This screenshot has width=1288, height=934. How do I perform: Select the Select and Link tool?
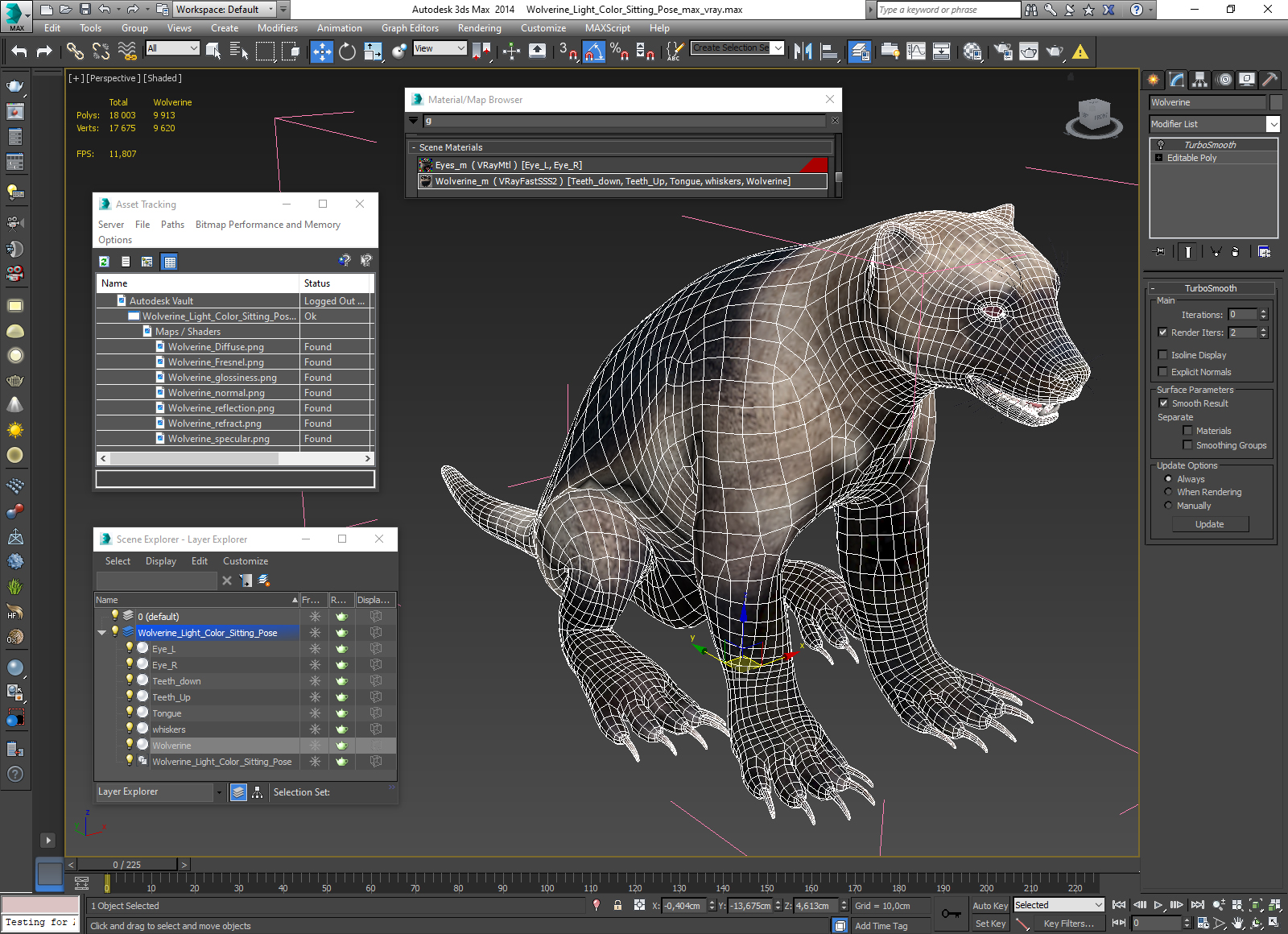pos(75,52)
